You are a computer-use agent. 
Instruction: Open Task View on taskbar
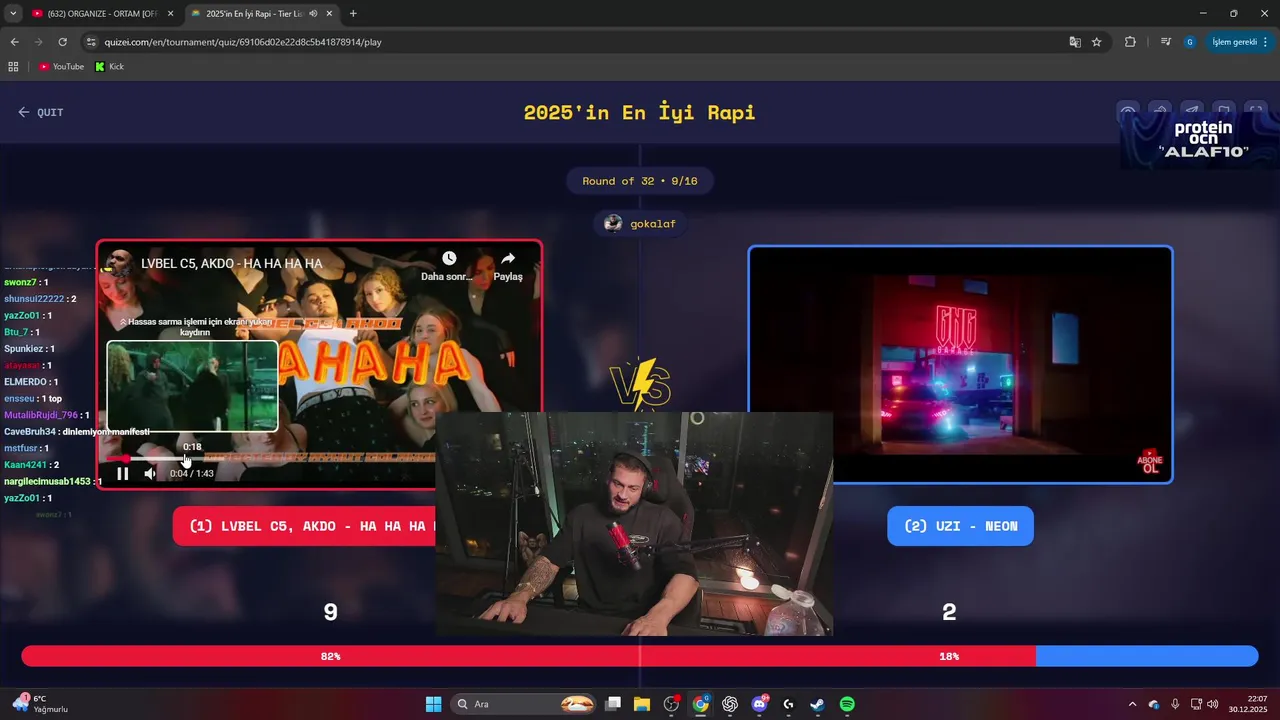[x=613, y=704]
